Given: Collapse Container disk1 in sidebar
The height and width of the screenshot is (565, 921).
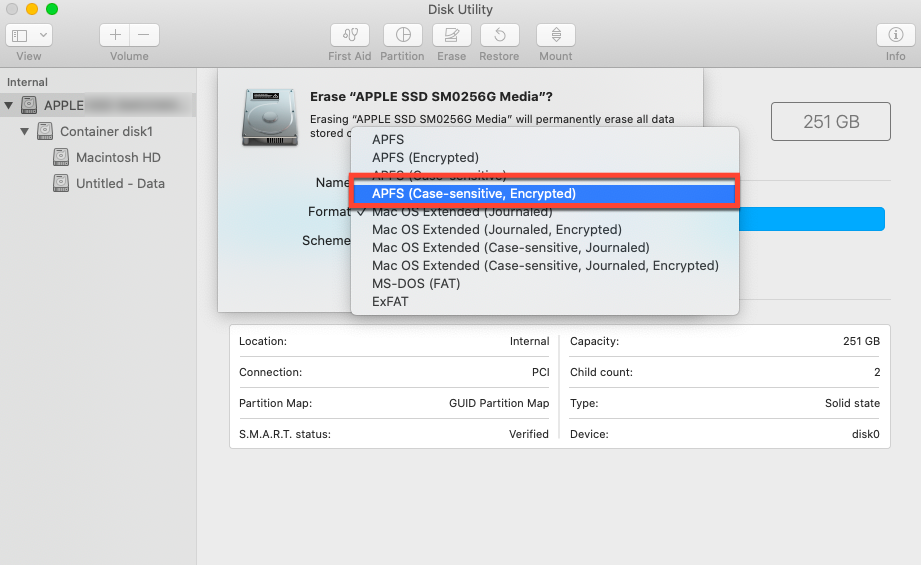Looking at the screenshot, I should click(25, 132).
